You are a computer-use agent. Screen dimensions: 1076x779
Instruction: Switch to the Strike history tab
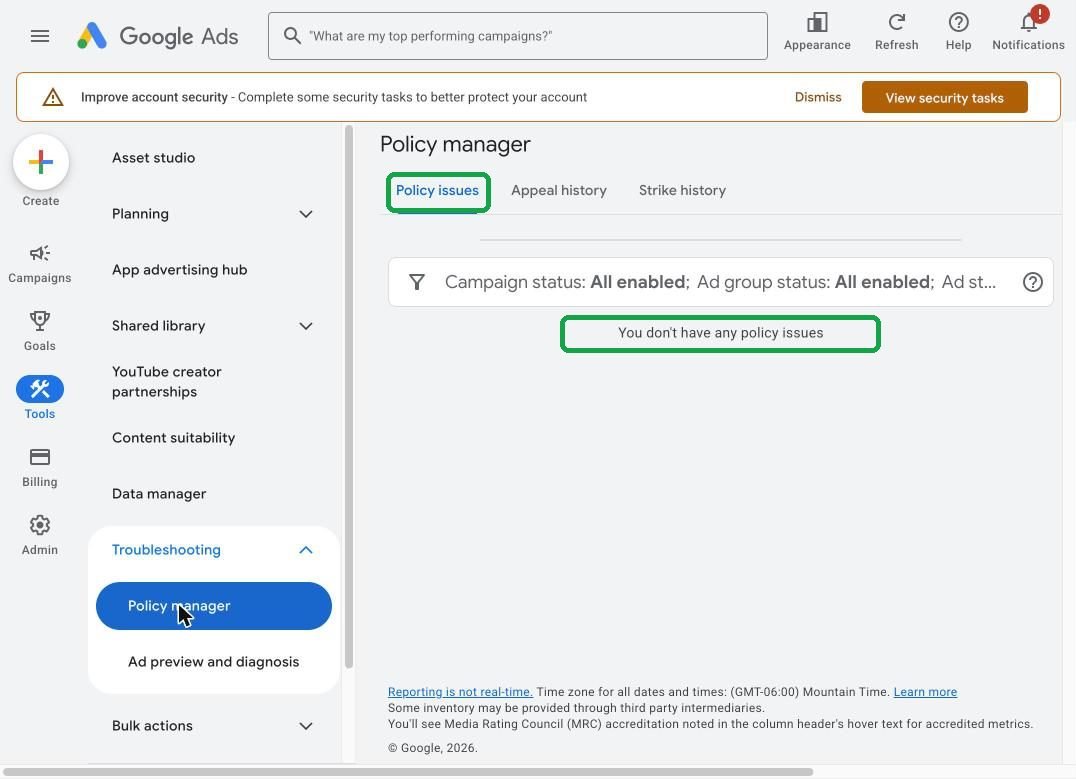[x=682, y=191]
